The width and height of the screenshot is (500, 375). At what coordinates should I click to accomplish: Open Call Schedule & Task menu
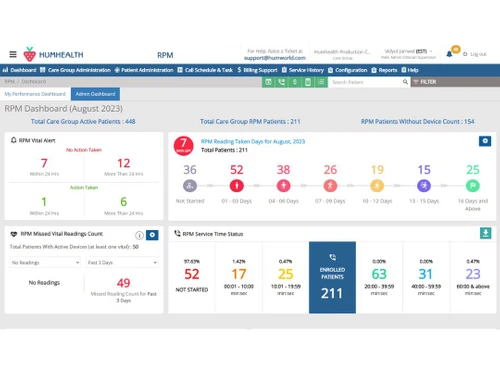point(205,70)
